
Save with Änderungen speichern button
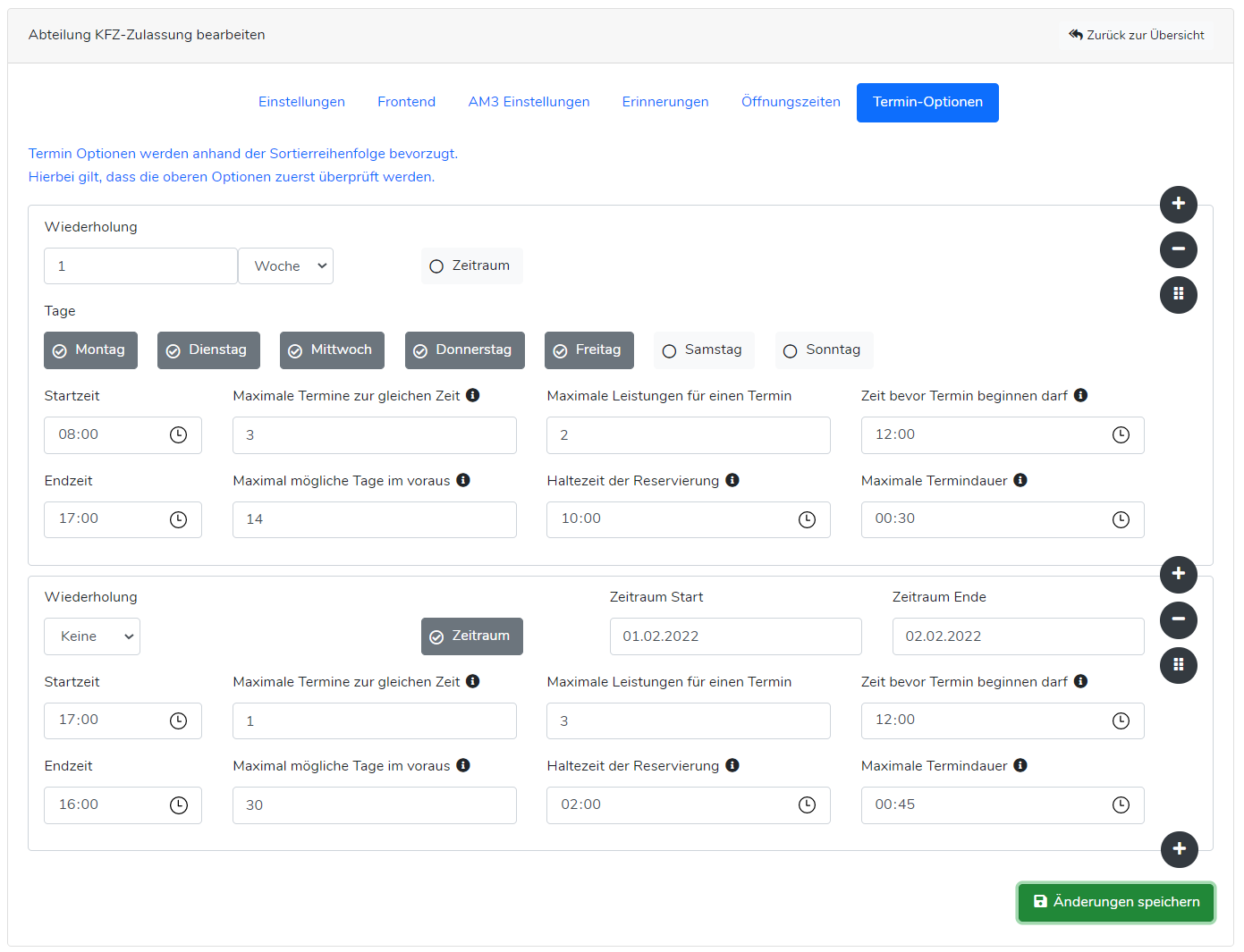(x=1116, y=902)
